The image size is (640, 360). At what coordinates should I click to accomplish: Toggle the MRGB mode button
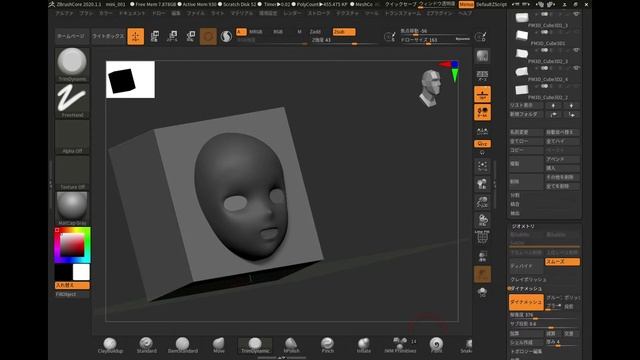(x=256, y=32)
